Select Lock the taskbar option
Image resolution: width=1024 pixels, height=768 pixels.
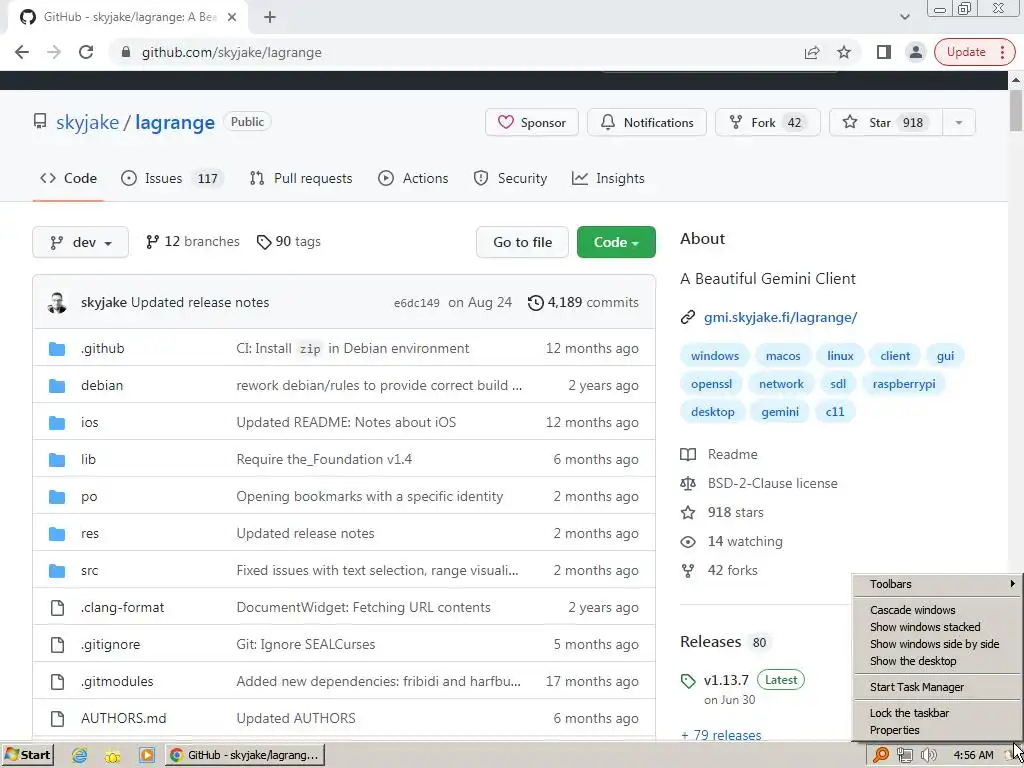coord(937,713)
